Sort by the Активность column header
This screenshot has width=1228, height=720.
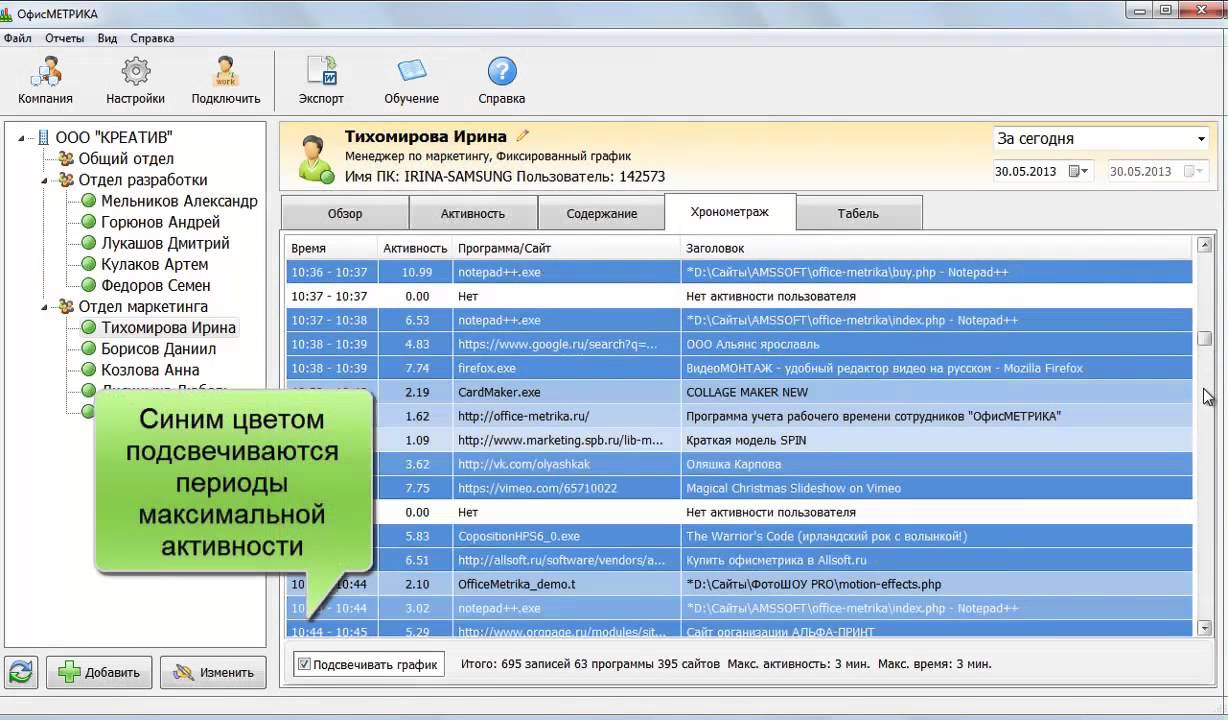[x=414, y=248]
